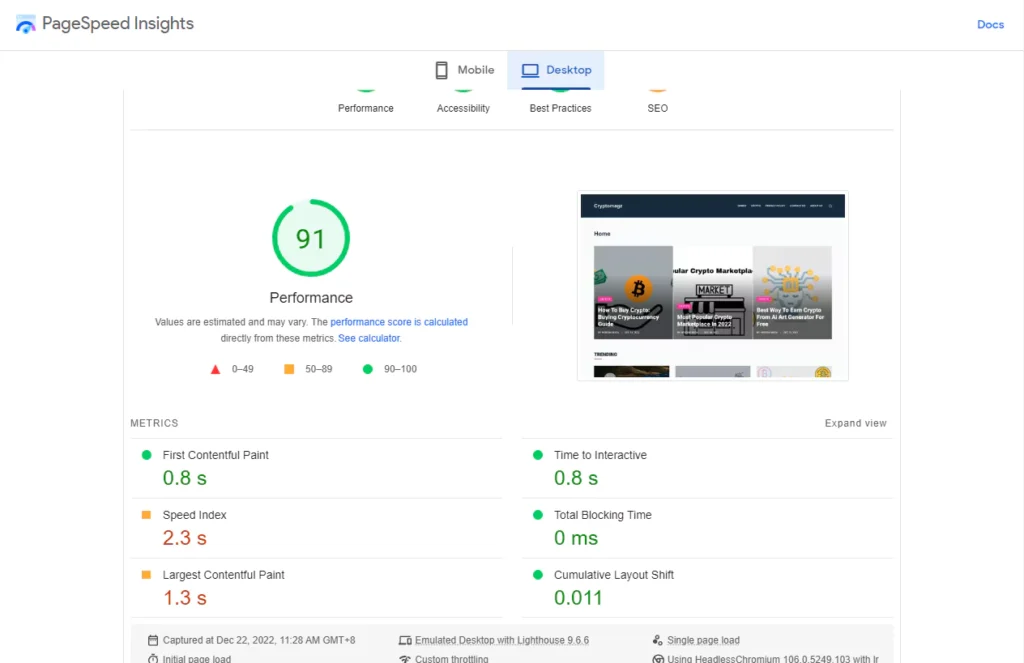Jump to the Performance category
The width and height of the screenshot is (1024, 663).
[x=366, y=108]
